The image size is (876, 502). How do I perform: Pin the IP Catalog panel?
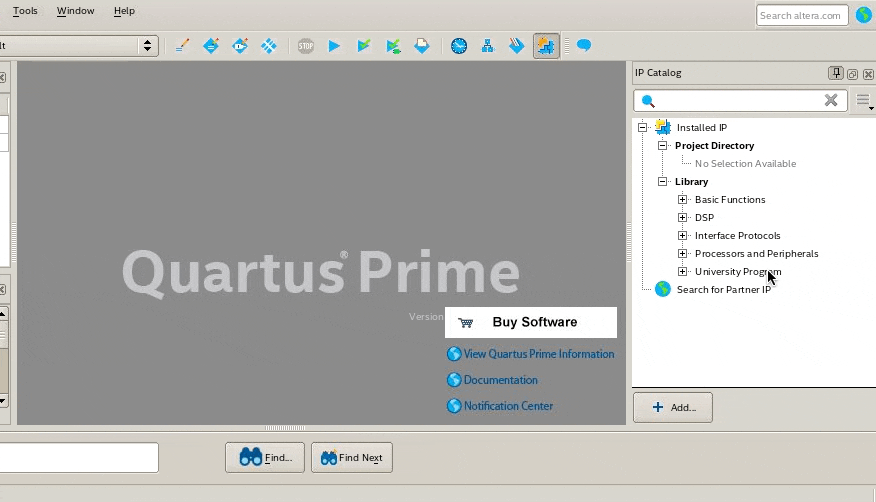(836, 73)
